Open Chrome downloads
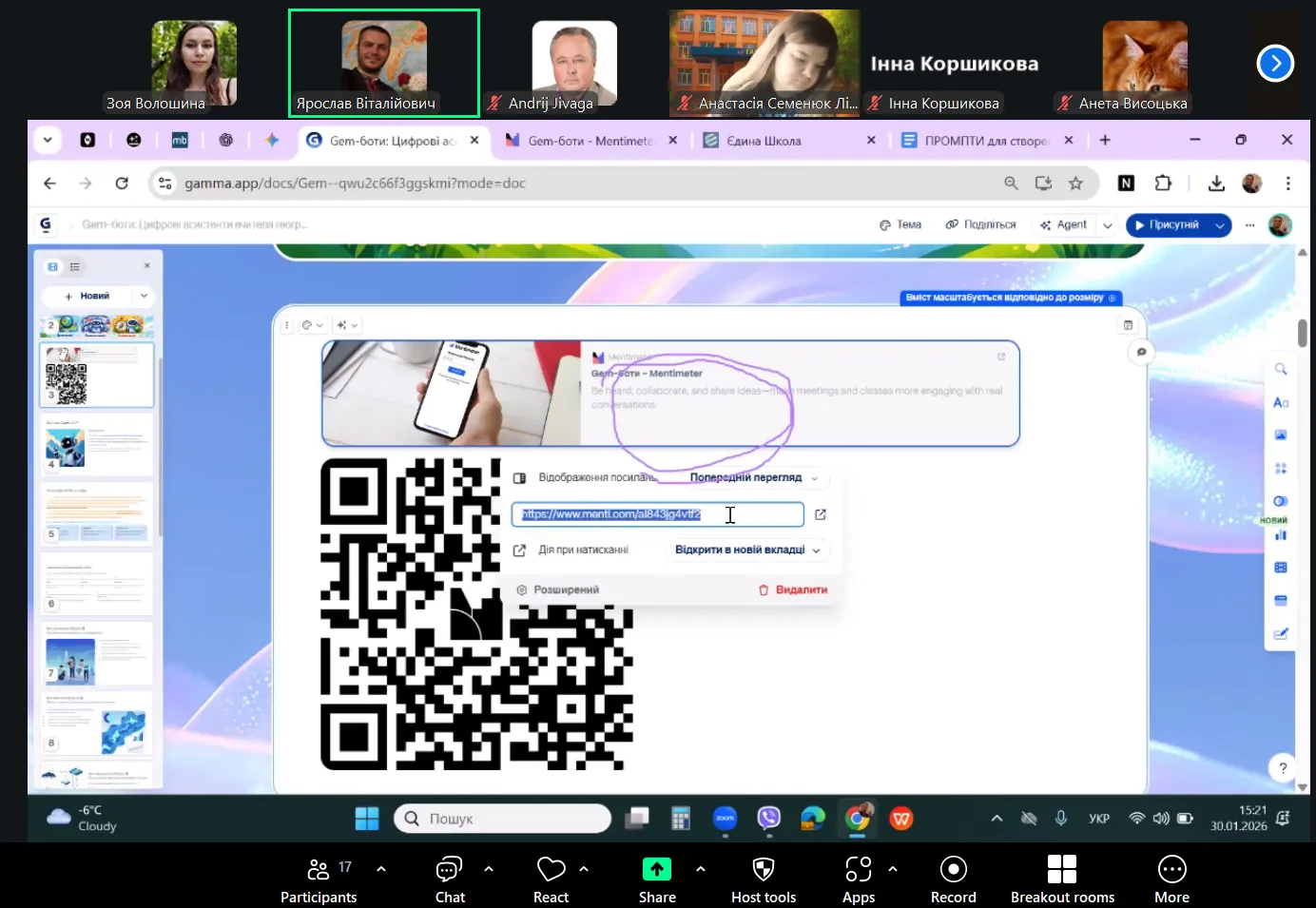This screenshot has width=1316, height=908. pos(1216,184)
